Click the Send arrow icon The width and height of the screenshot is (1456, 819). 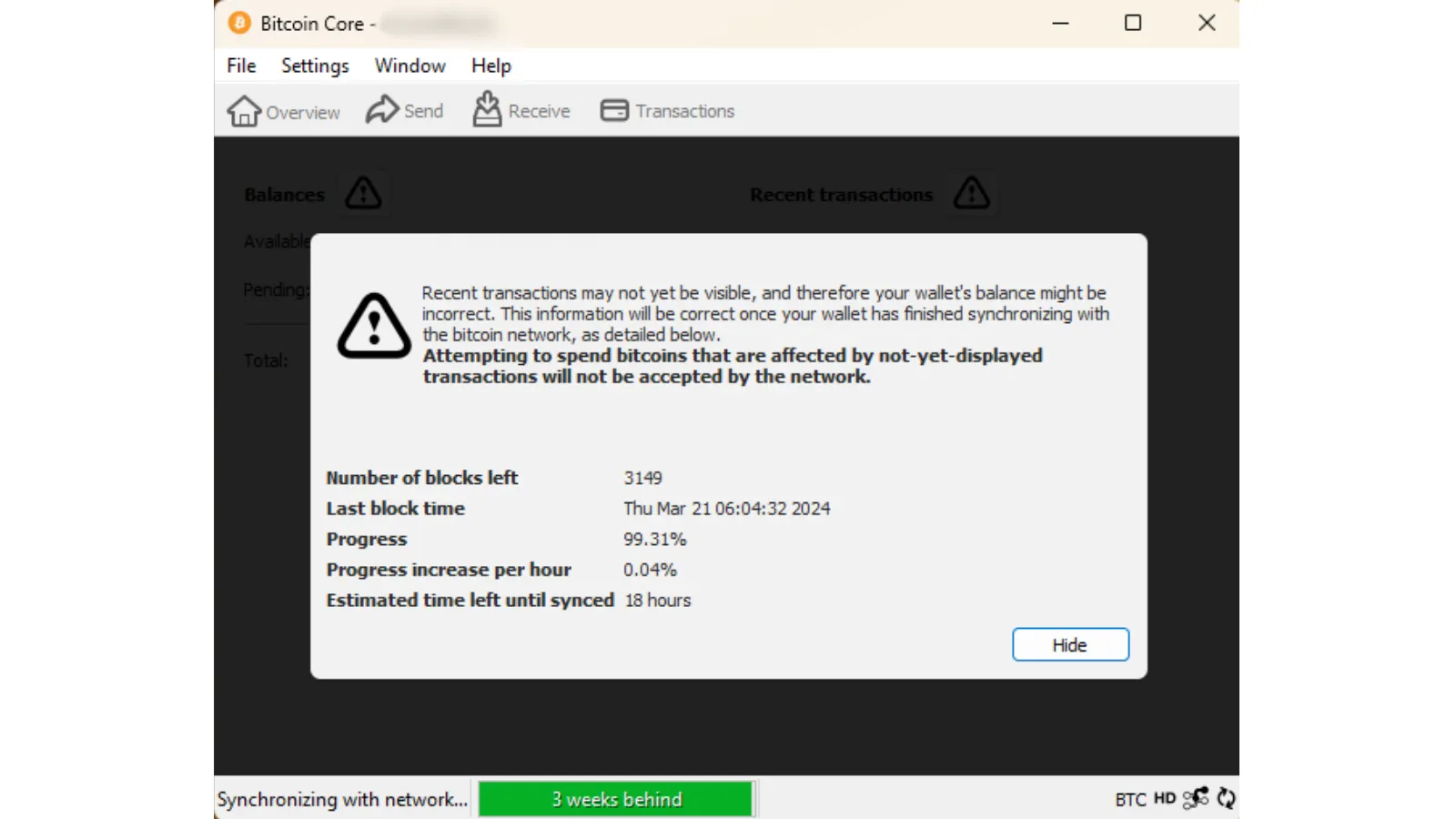pos(382,110)
